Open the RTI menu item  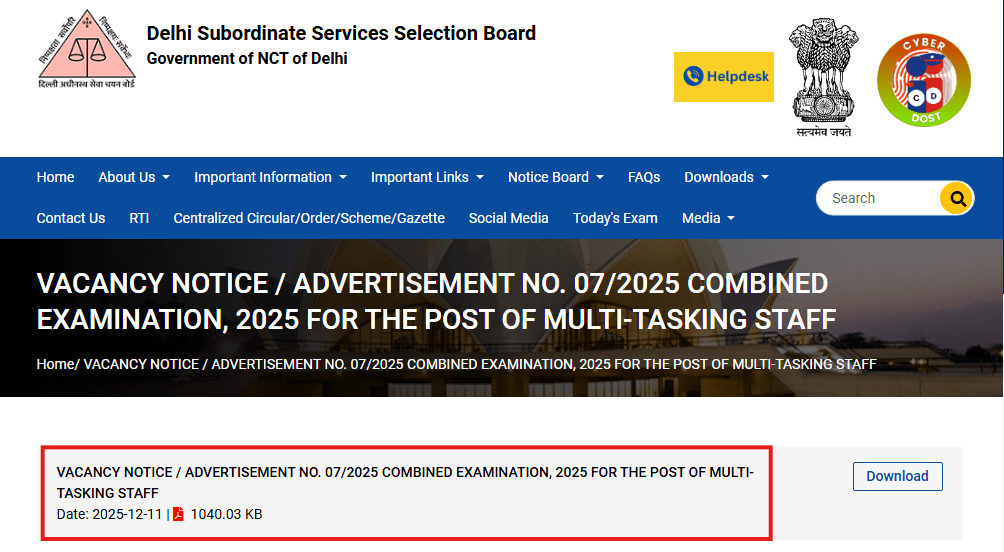coord(139,218)
